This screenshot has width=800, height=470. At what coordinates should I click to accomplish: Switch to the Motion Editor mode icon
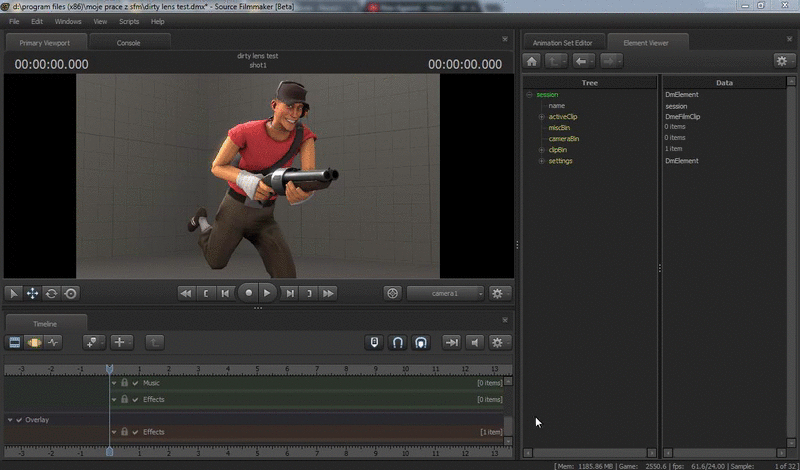tap(34, 342)
